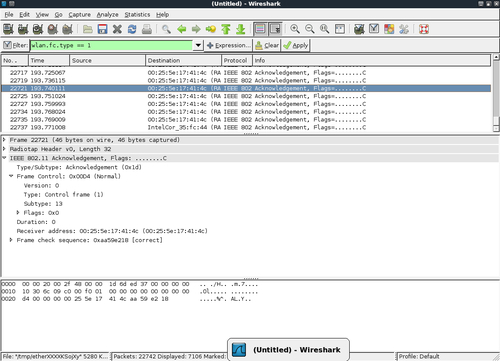The width and height of the screenshot is (500, 361).
Task: Zoom out on packet text
Action: click(310, 29)
